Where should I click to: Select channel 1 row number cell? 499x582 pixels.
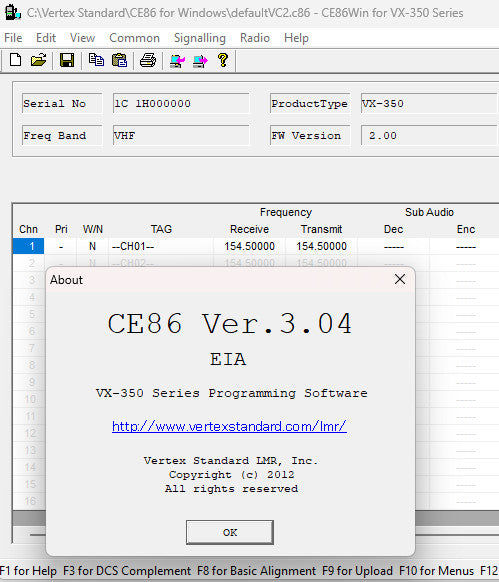point(29,246)
